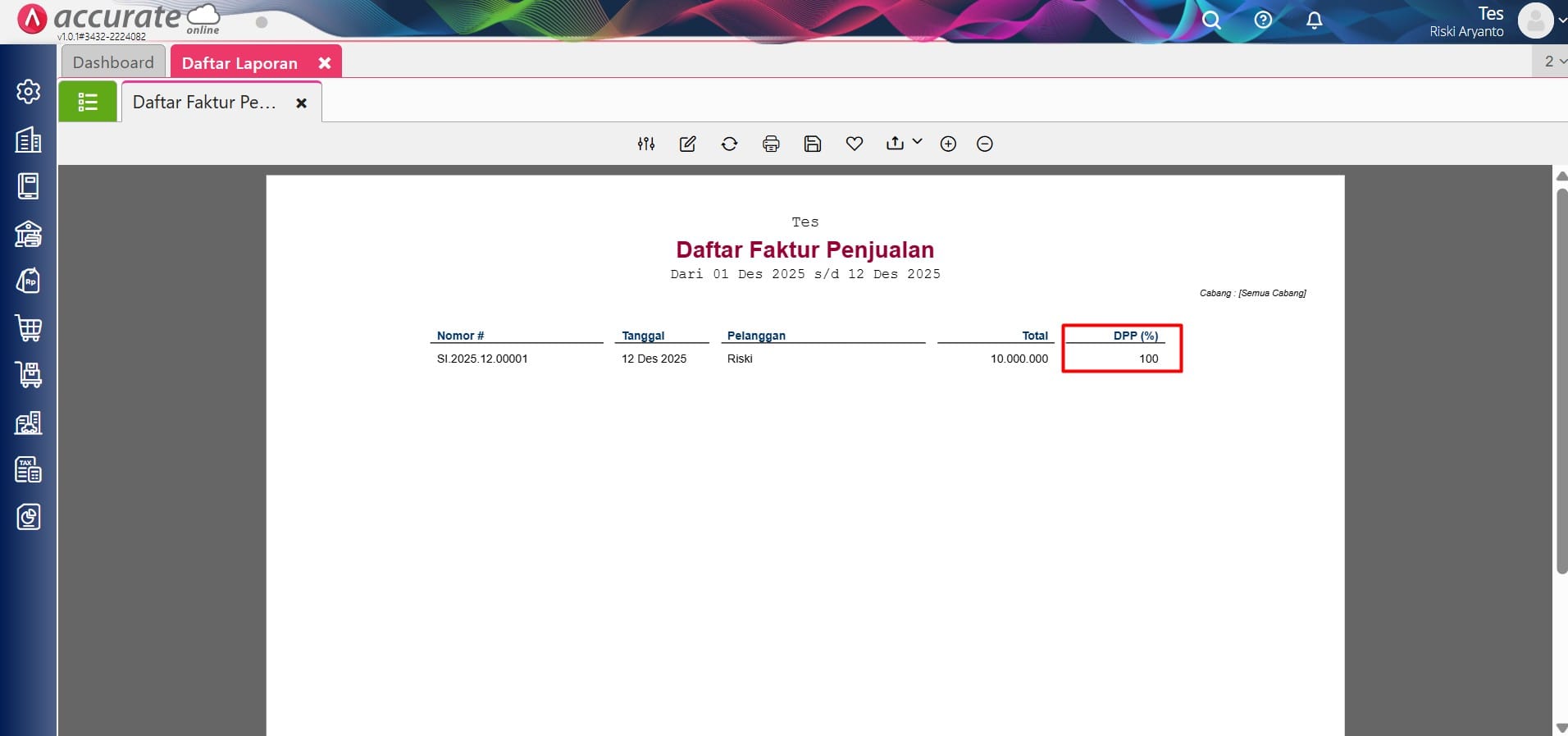Zoom out with the minus circle icon
This screenshot has height=736, width=1568.
tap(985, 144)
